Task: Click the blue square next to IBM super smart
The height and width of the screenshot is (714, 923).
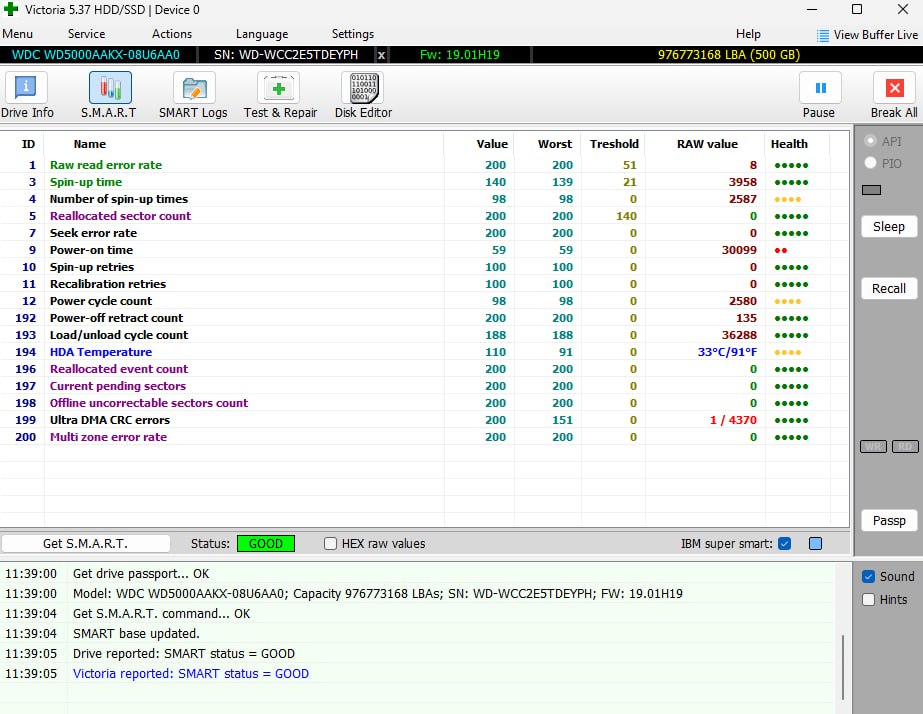Action: pyautogui.click(x=815, y=544)
